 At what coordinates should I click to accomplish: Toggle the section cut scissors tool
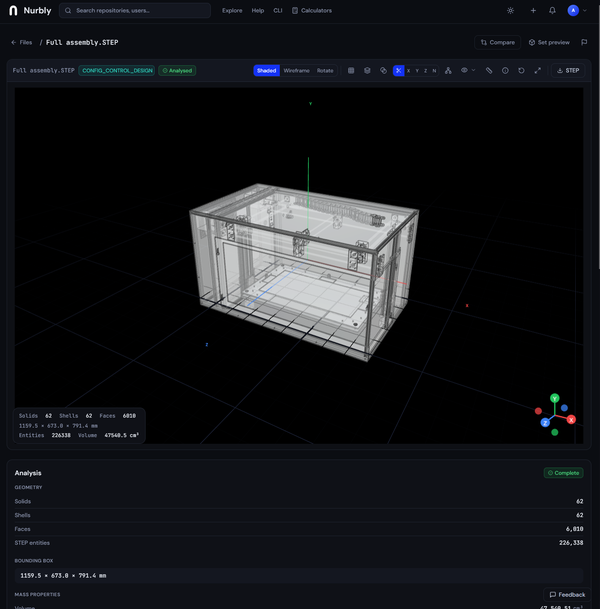398,71
